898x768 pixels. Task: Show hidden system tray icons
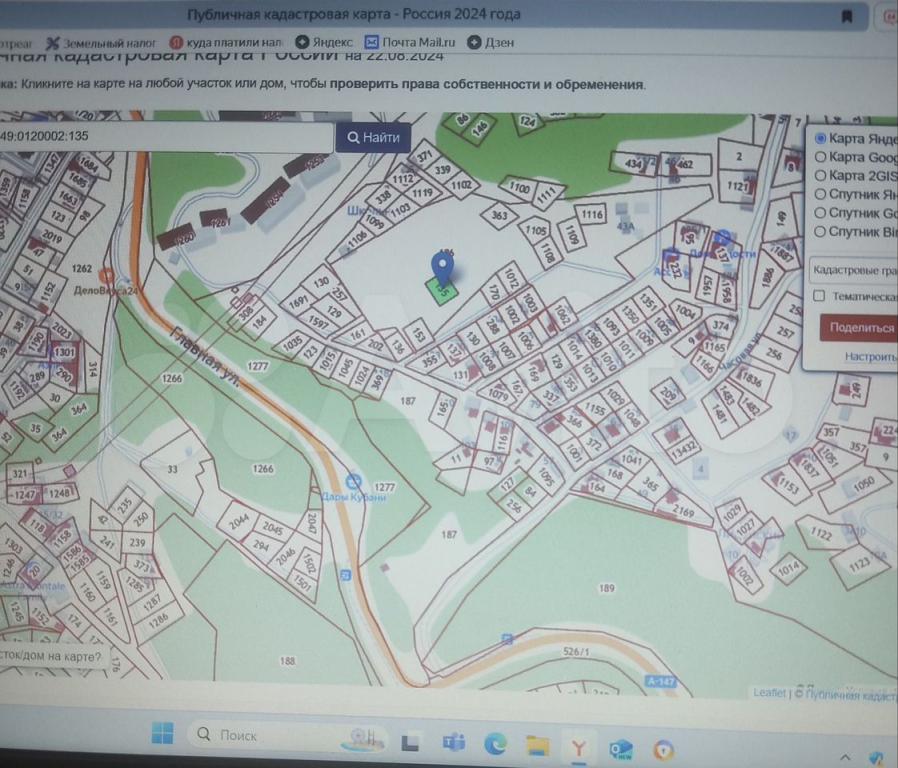[846, 756]
